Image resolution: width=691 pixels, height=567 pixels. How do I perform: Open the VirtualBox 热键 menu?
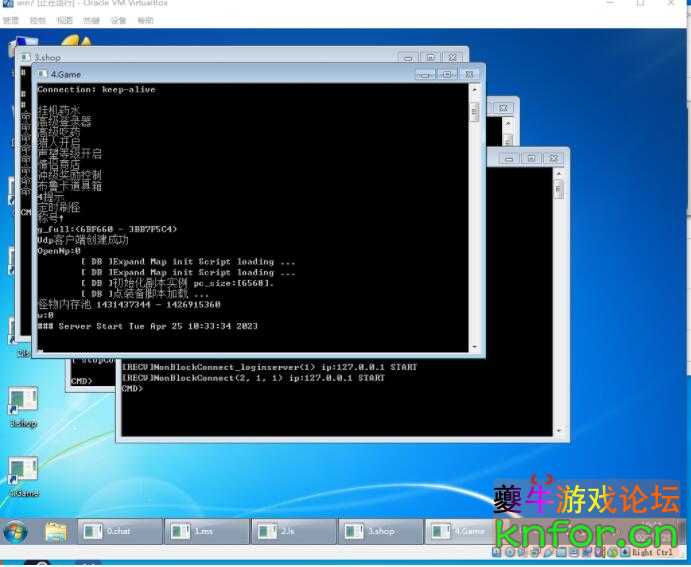point(91,20)
